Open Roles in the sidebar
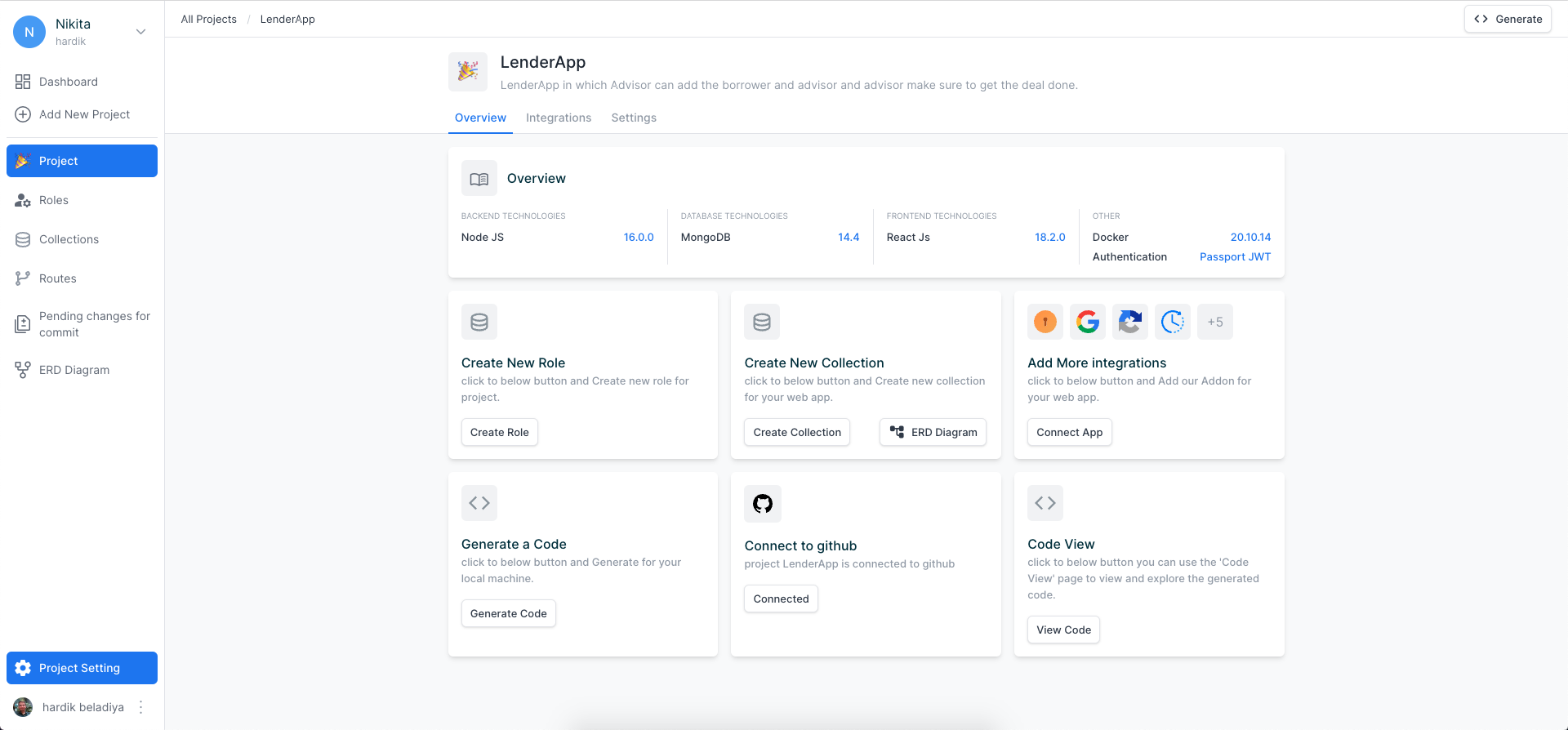 [x=82, y=200]
